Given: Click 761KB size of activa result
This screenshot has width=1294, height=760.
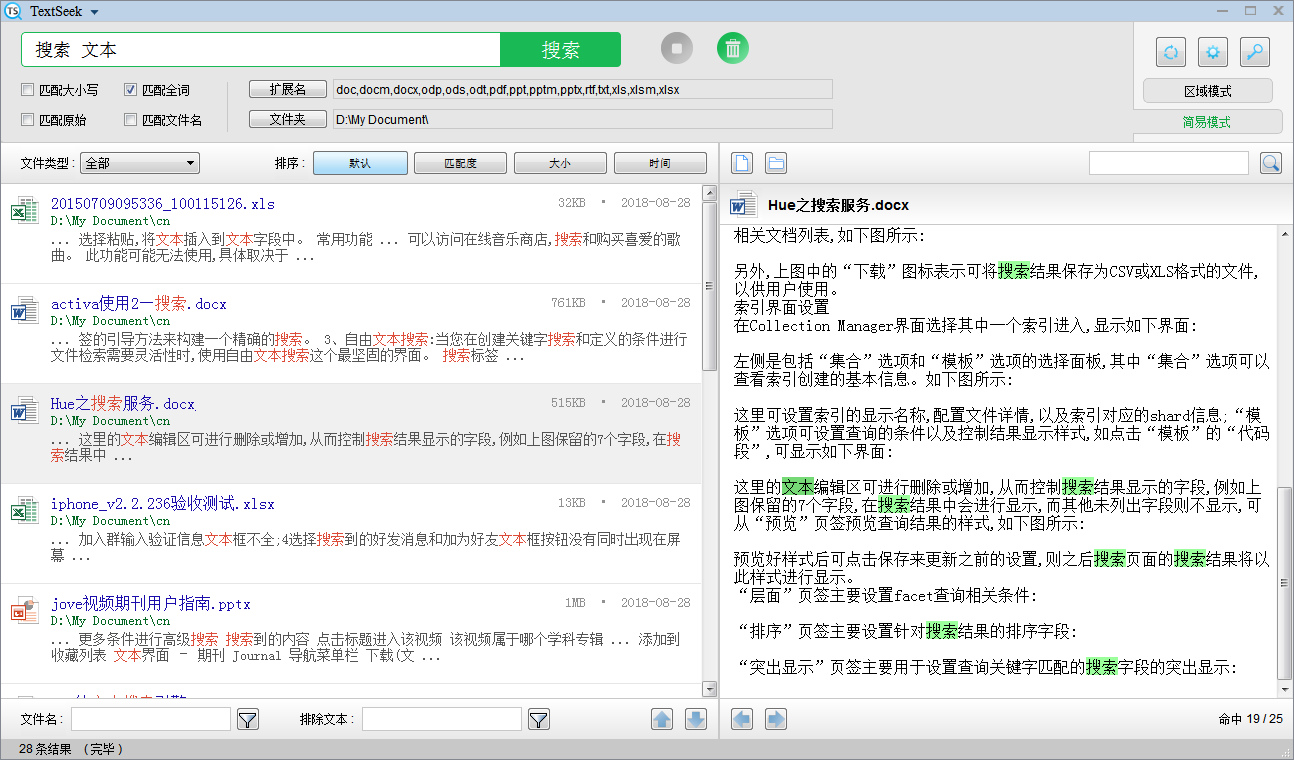Looking at the screenshot, I should tap(568, 303).
